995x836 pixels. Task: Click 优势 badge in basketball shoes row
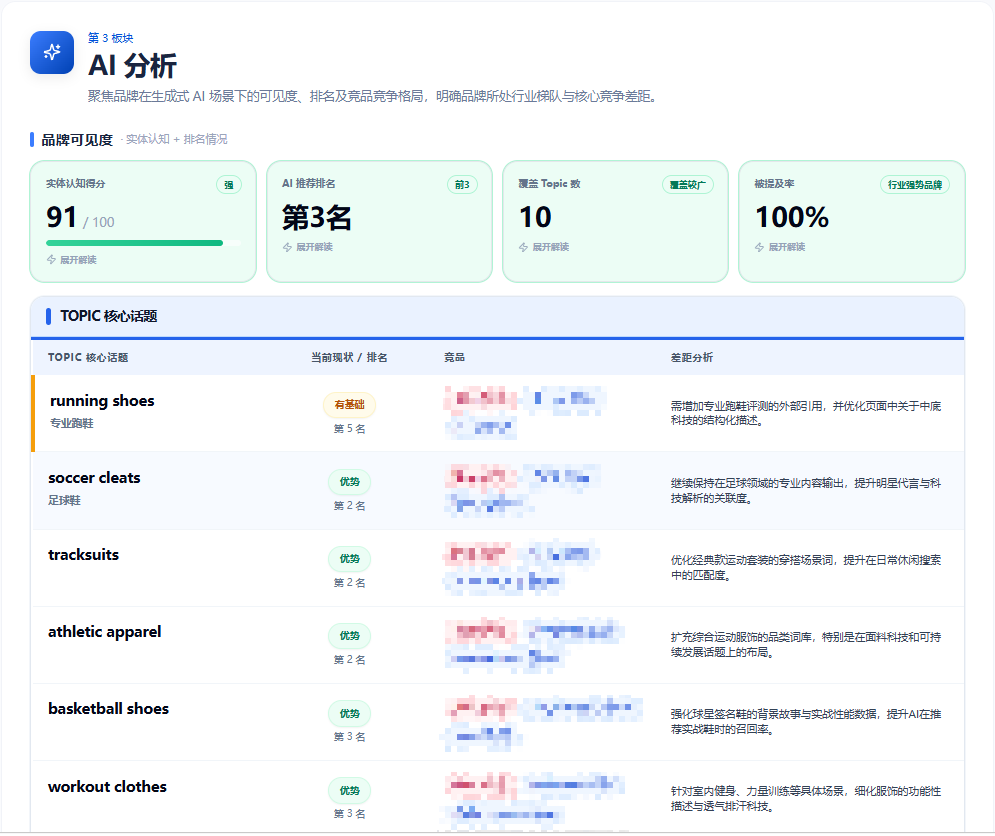pyautogui.click(x=350, y=713)
